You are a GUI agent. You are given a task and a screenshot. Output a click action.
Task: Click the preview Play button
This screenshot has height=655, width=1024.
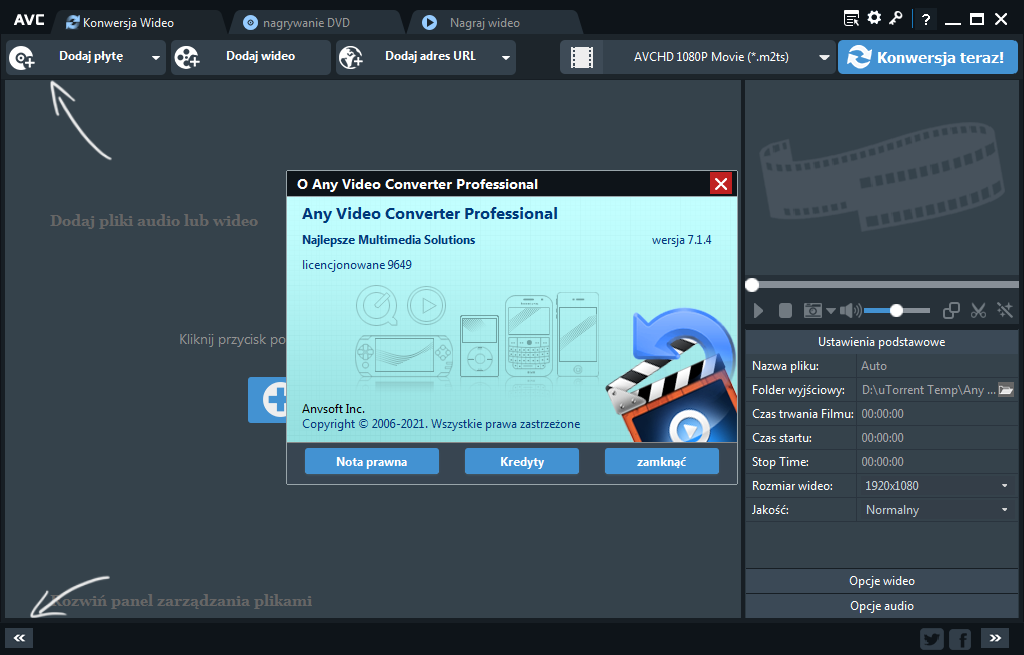pos(758,311)
